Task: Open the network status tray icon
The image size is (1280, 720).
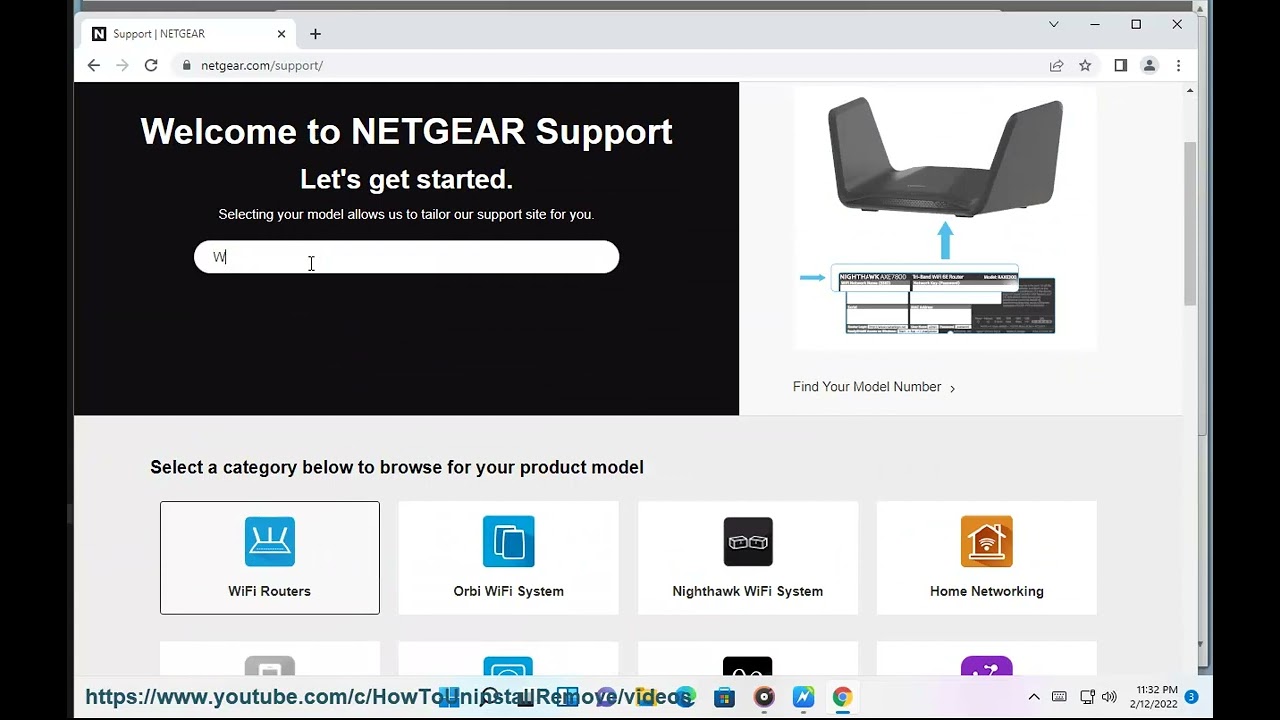Action: point(1087,697)
